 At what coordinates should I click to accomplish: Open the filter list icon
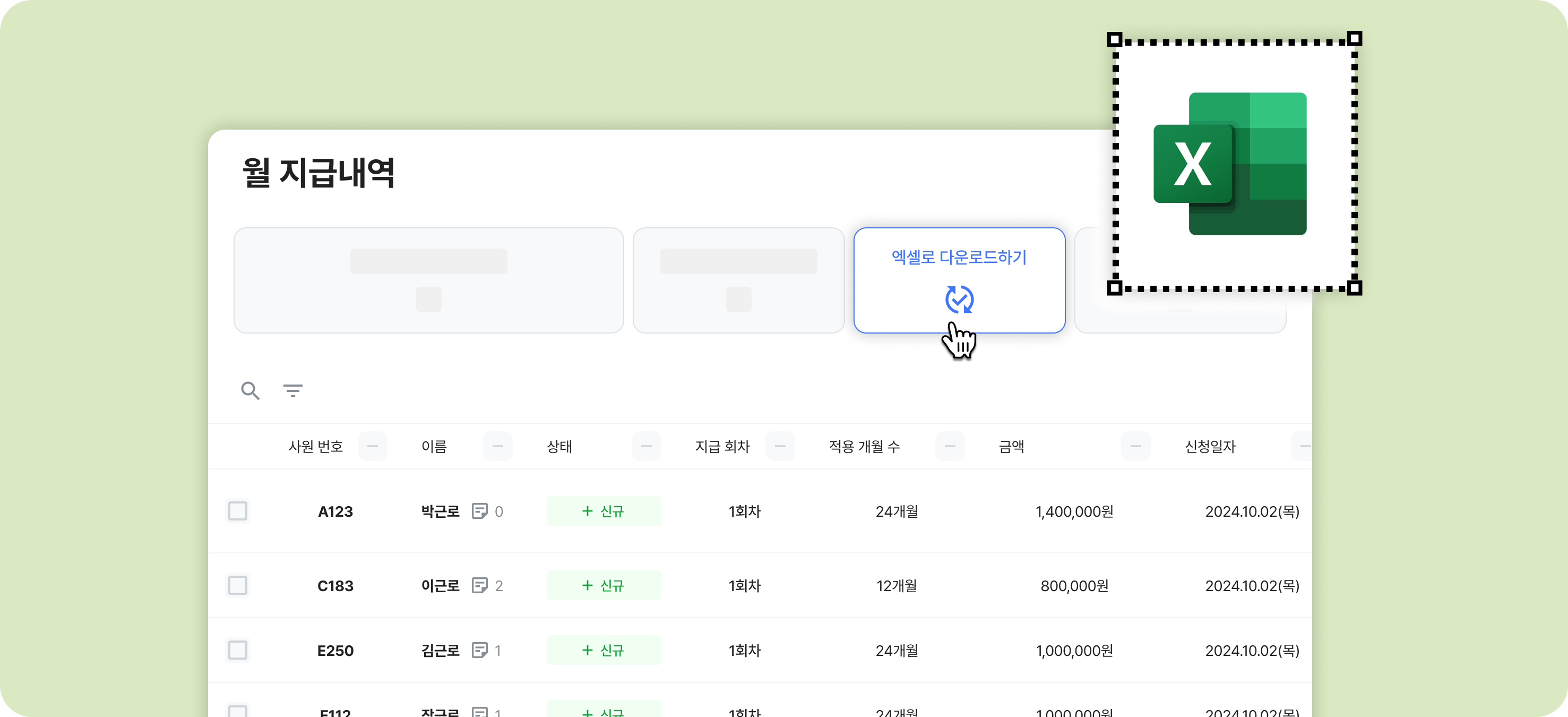point(293,390)
